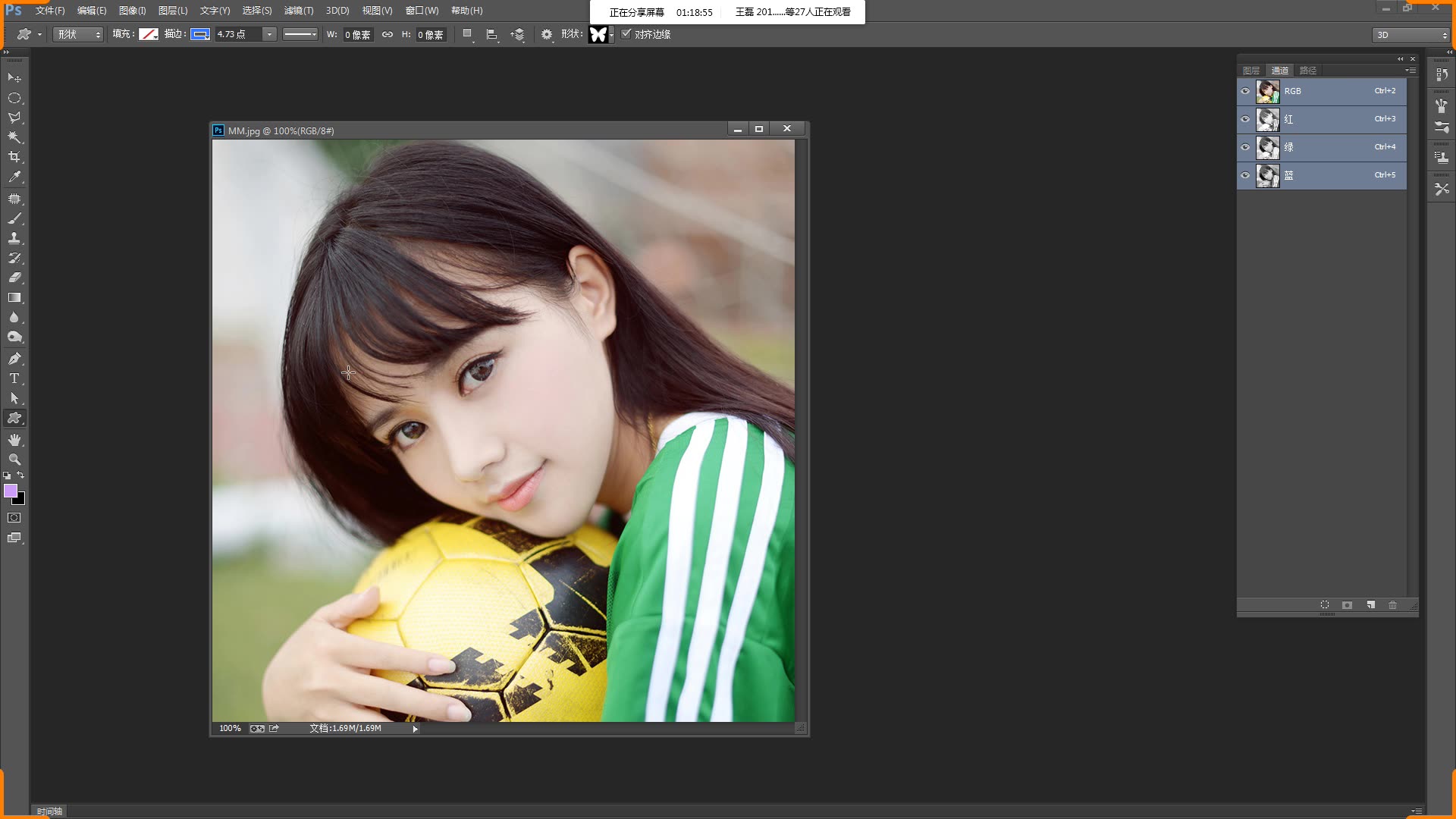The width and height of the screenshot is (1456, 819).
Task: Select the Zoom tool
Action: tap(14, 460)
